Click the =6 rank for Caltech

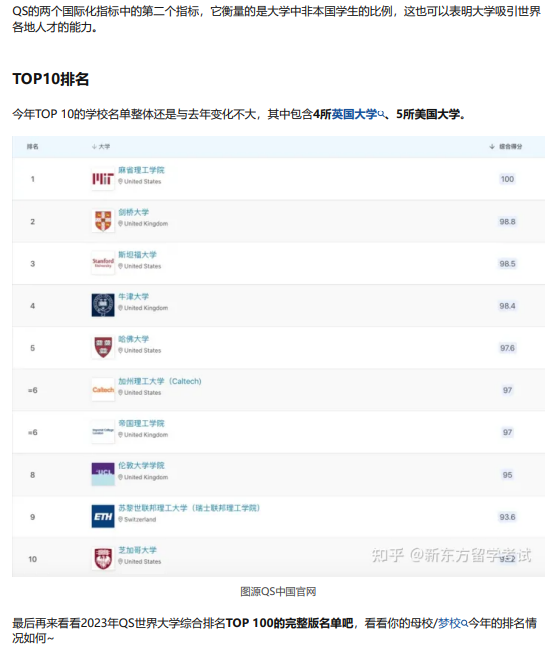pos(32,390)
